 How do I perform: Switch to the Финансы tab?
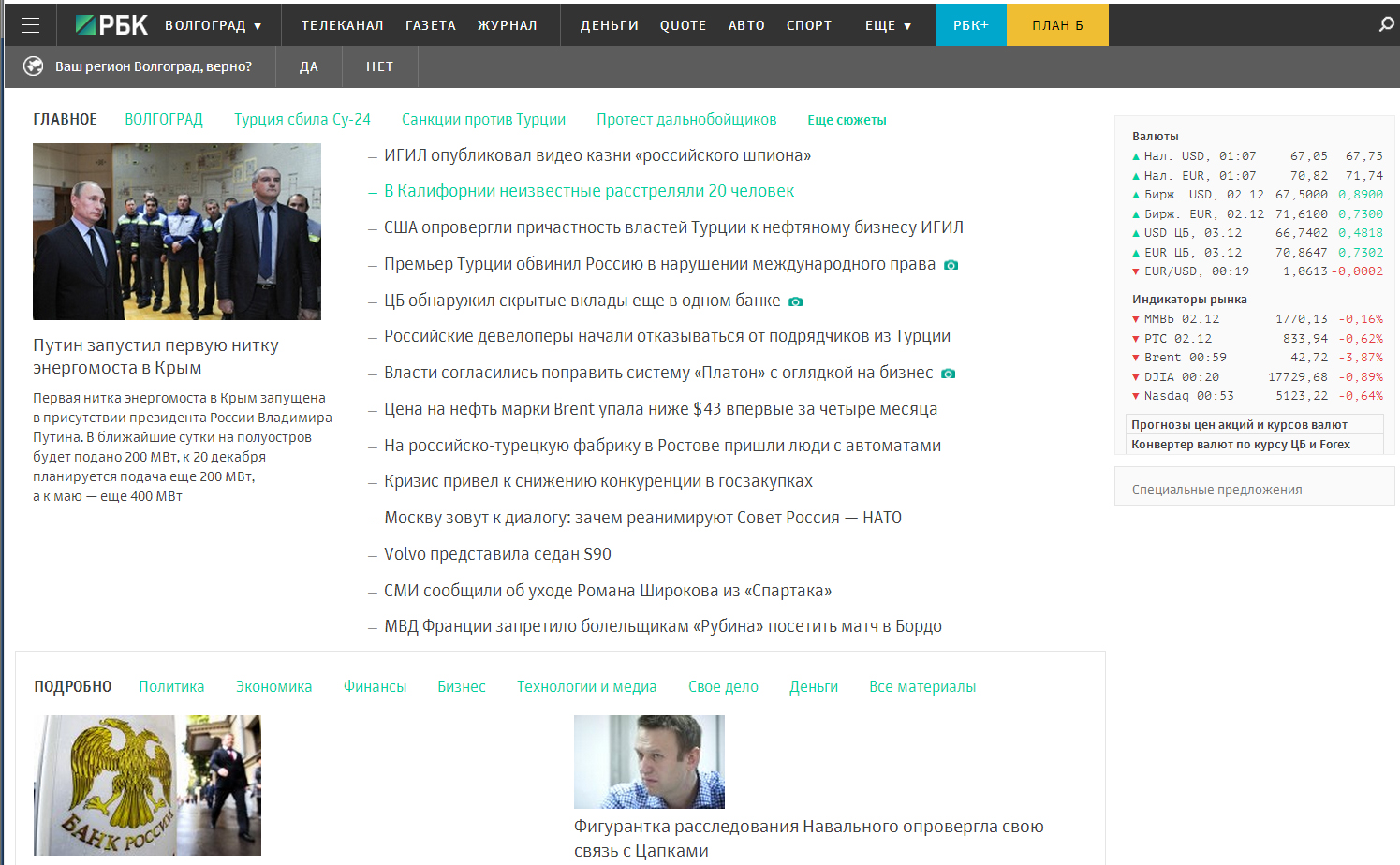[375, 687]
